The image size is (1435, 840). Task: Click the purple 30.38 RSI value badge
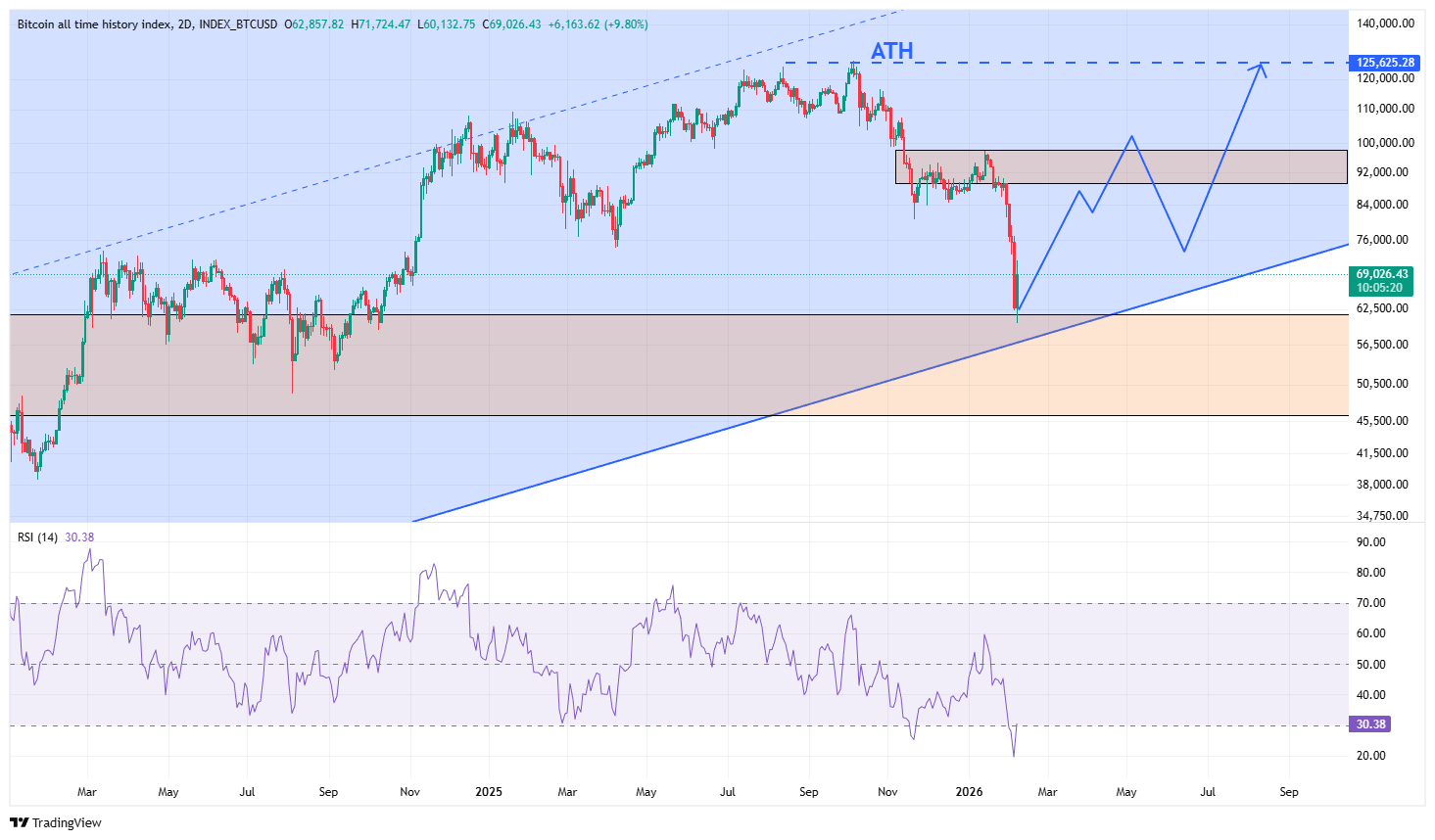(x=1370, y=724)
